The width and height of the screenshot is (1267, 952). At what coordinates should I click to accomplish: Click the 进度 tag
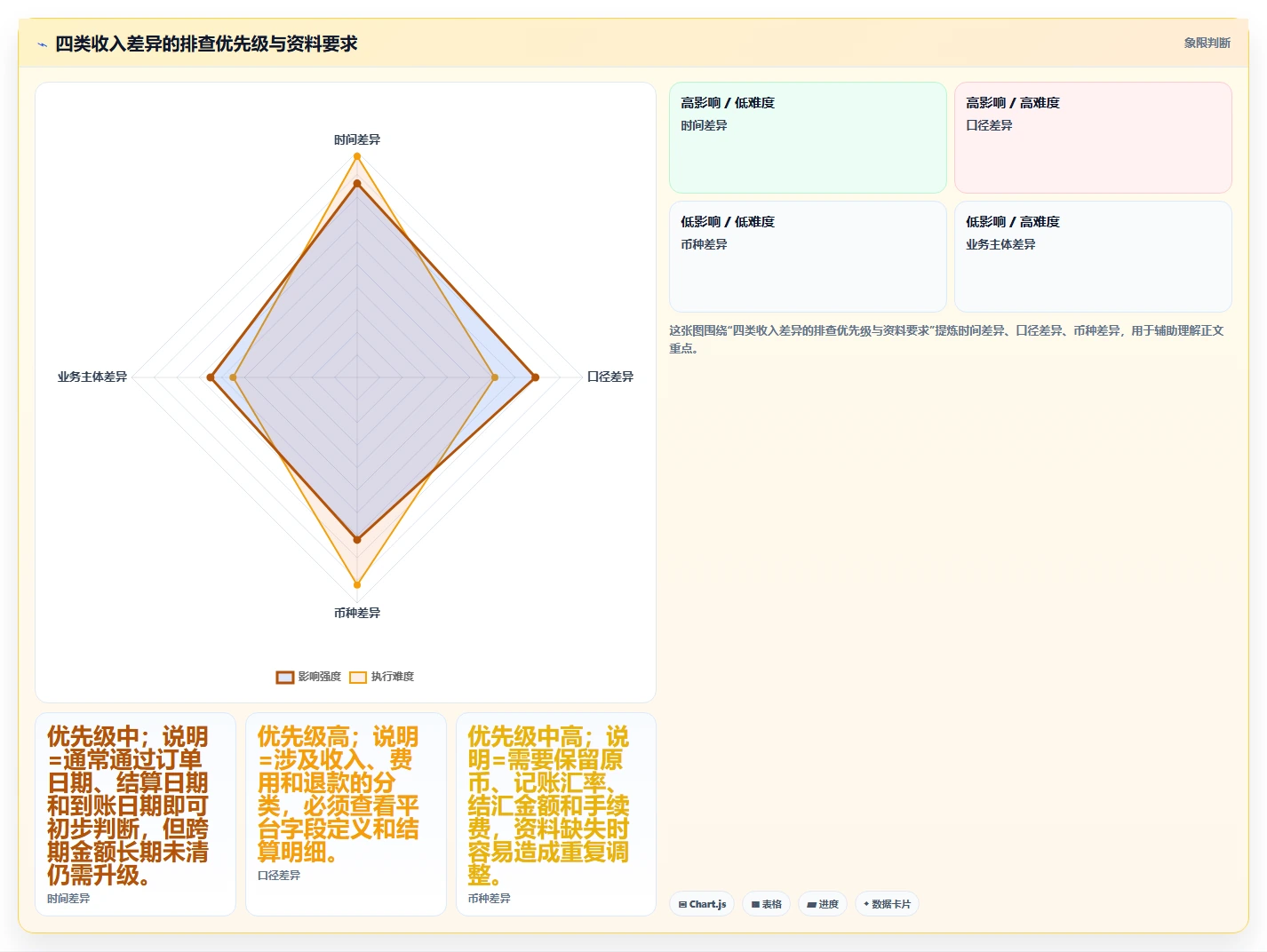click(823, 904)
